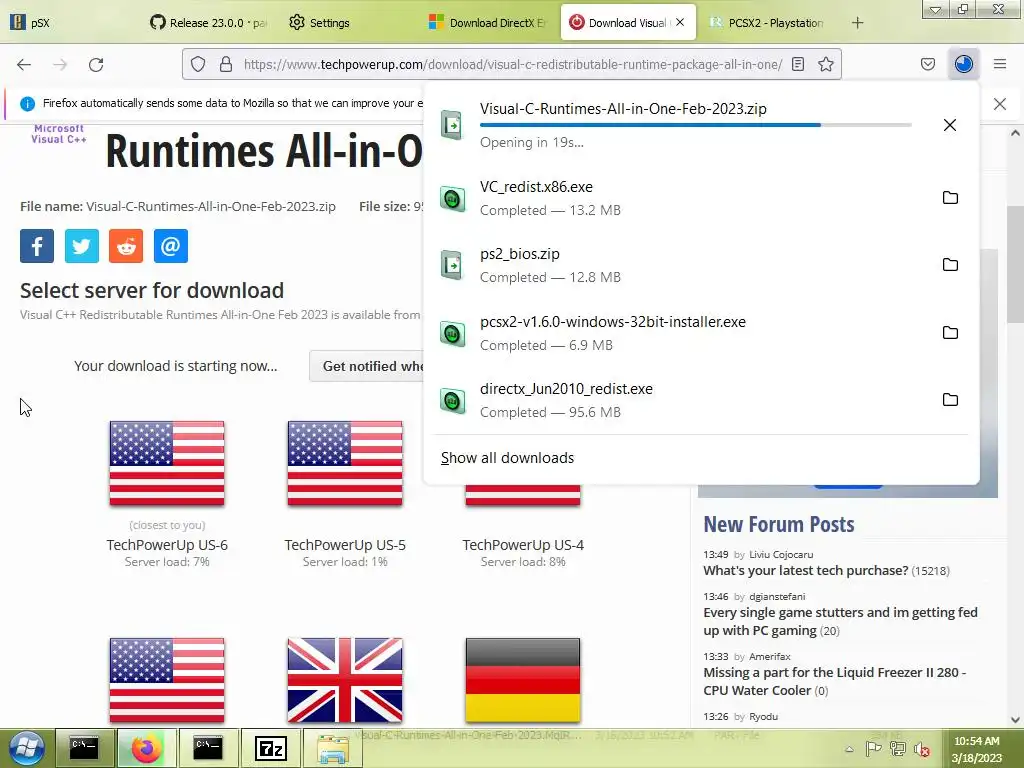Show VC_redist.x86.exe in its folder
The height and width of the screenshot is (768, 1024).
(950, 197)
